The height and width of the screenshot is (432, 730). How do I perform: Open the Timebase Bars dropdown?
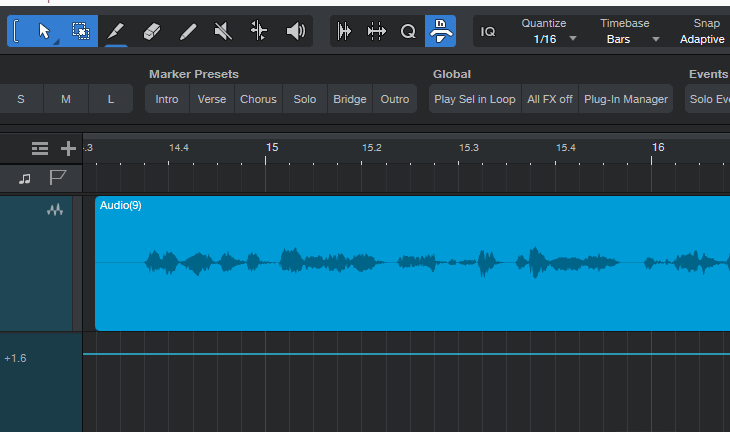coord(631,39)
